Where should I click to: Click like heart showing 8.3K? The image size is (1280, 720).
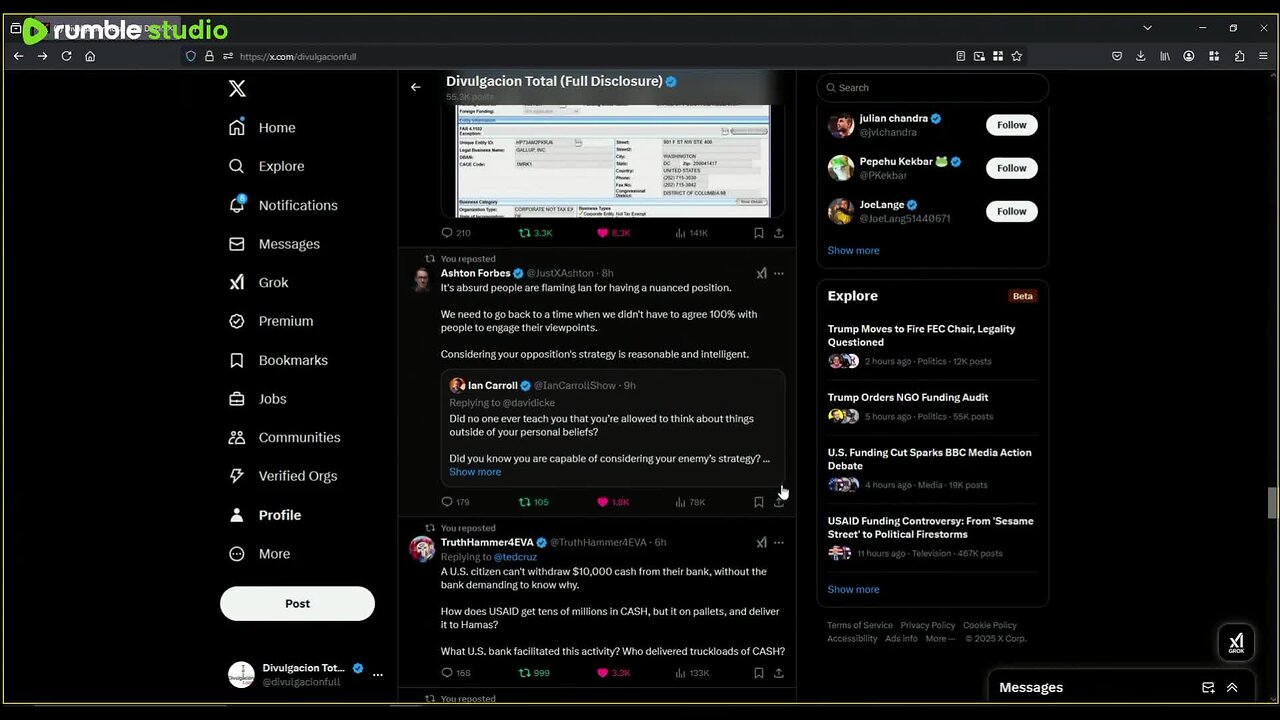pos(602,233)
